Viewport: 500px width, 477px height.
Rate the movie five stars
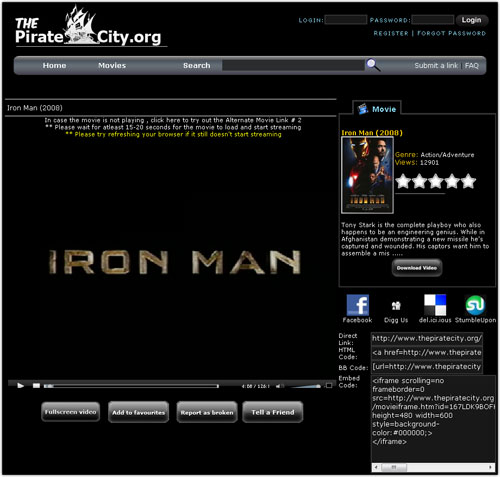[x=468, y=181]
